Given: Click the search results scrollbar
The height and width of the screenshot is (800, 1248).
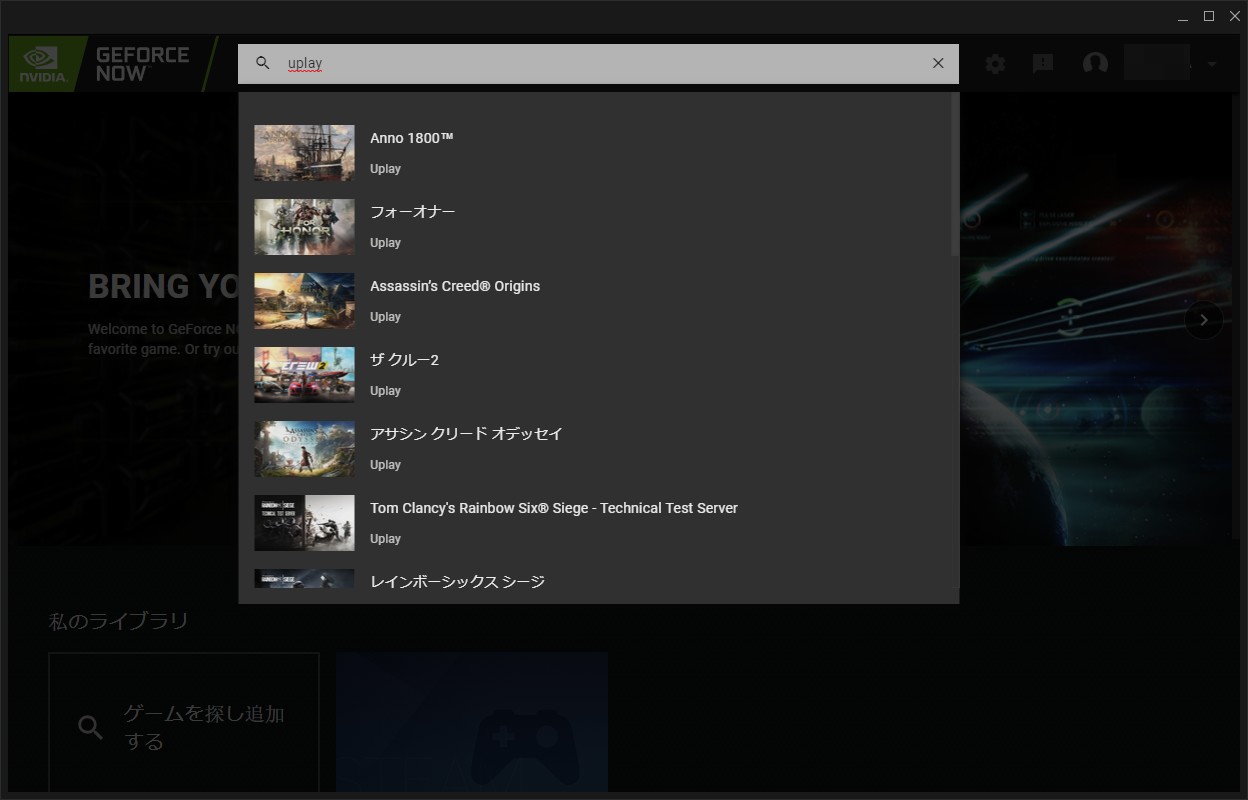Looking at the screenshot, I should tap(954, 175).
